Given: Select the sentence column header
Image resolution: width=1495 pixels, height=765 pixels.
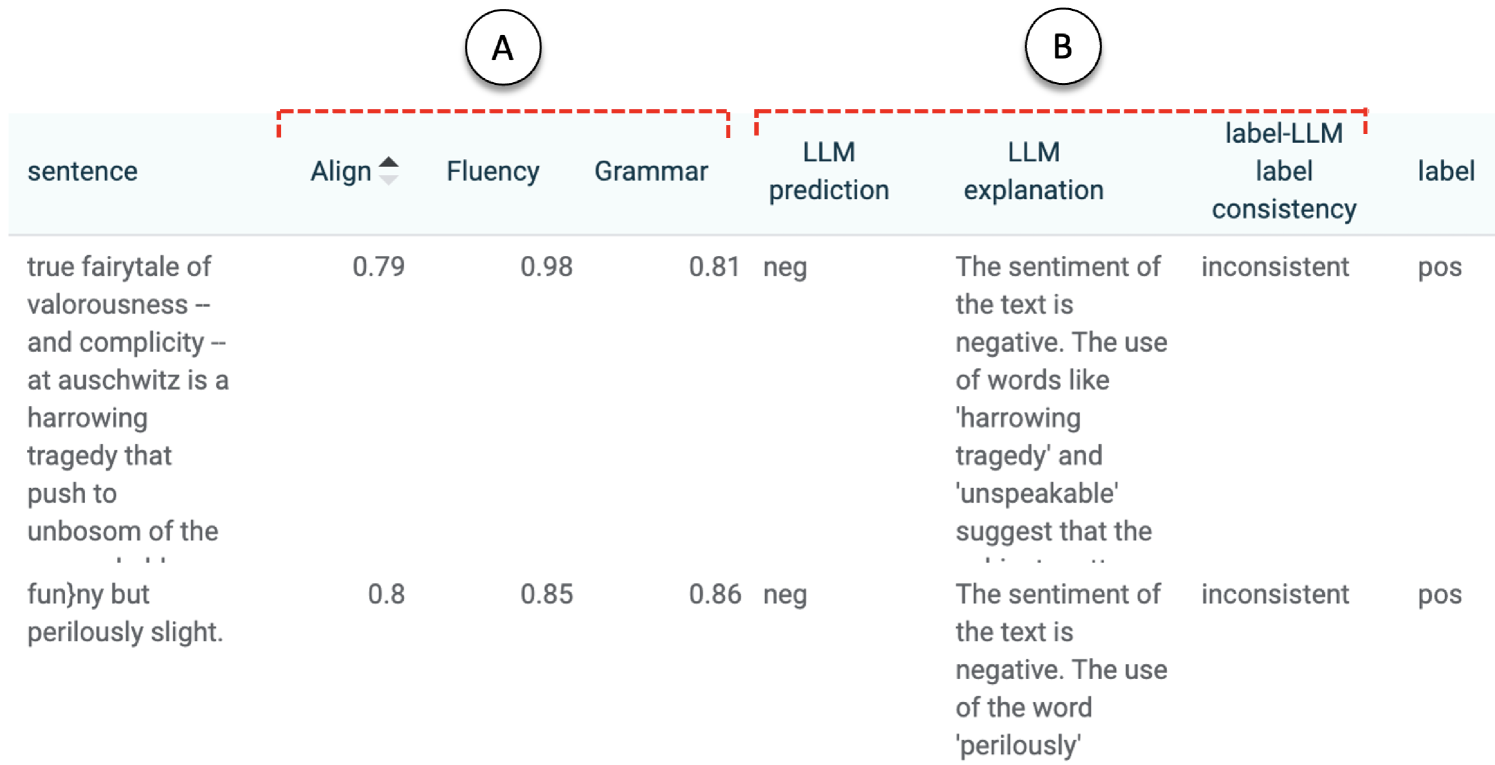Looking at the screenshot, I should (83, 172).
